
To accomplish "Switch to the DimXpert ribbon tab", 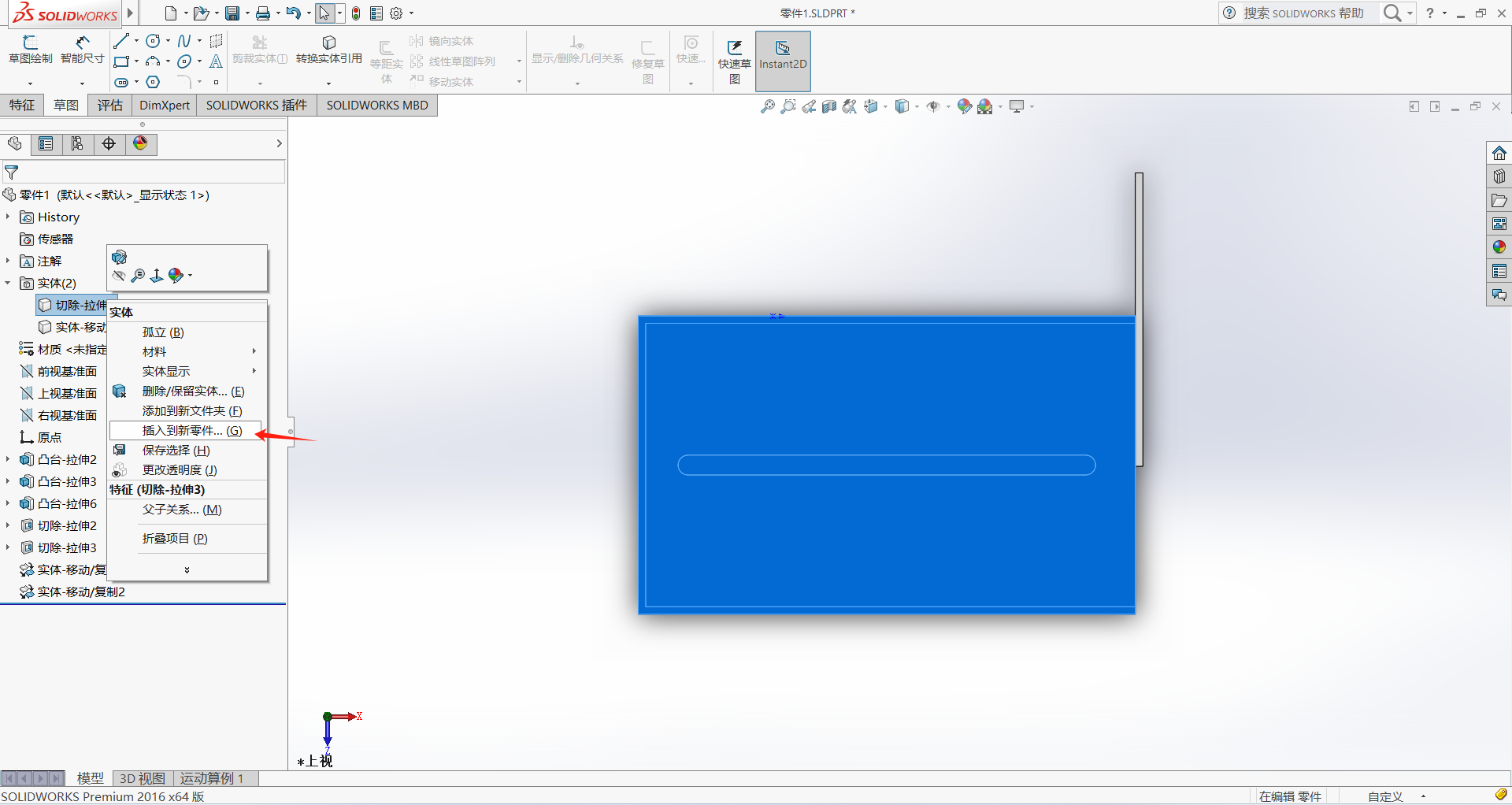I will pos(165,106).
